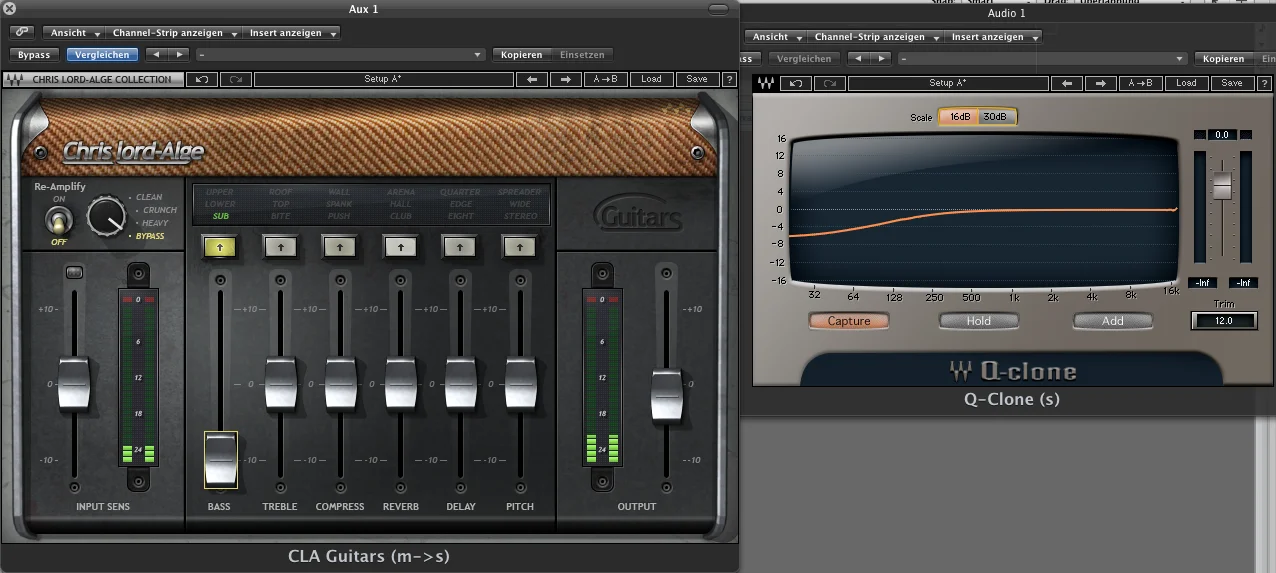Image resolution: width=1276 pixels, height=573 pixels.
Task: Open Channel-Strip anzeigen dropdown in Aux 1
Action: pos(176,33)
